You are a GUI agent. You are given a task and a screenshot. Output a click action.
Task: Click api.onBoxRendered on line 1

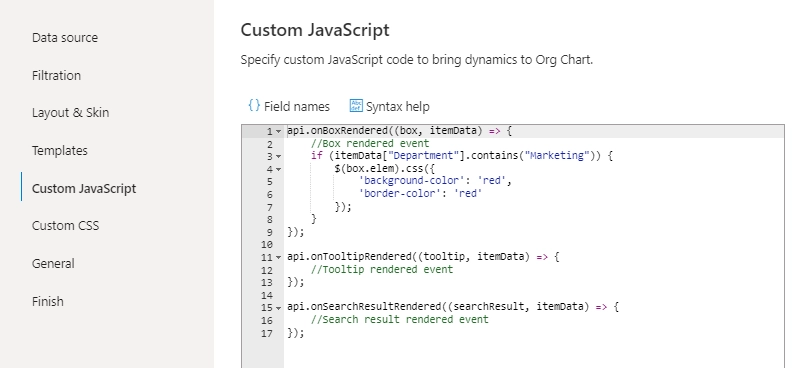pyautogui.click(x=337, y=130)
